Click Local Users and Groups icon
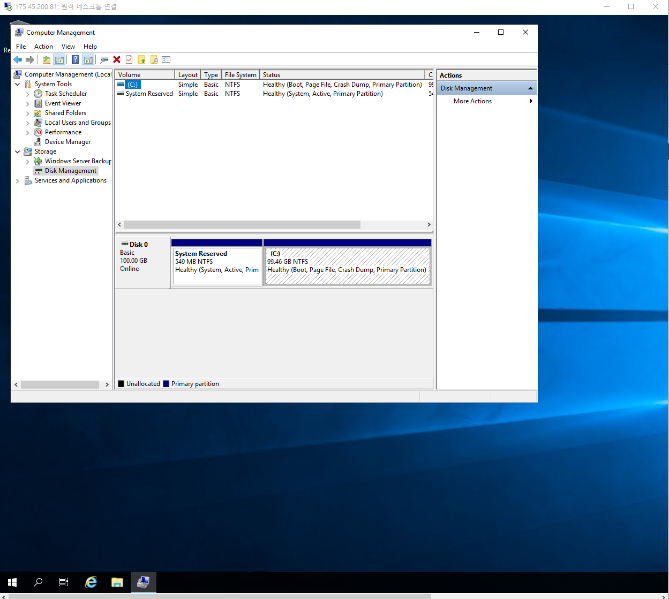Viewport: 669px width, 599px height. coord(38,122)
